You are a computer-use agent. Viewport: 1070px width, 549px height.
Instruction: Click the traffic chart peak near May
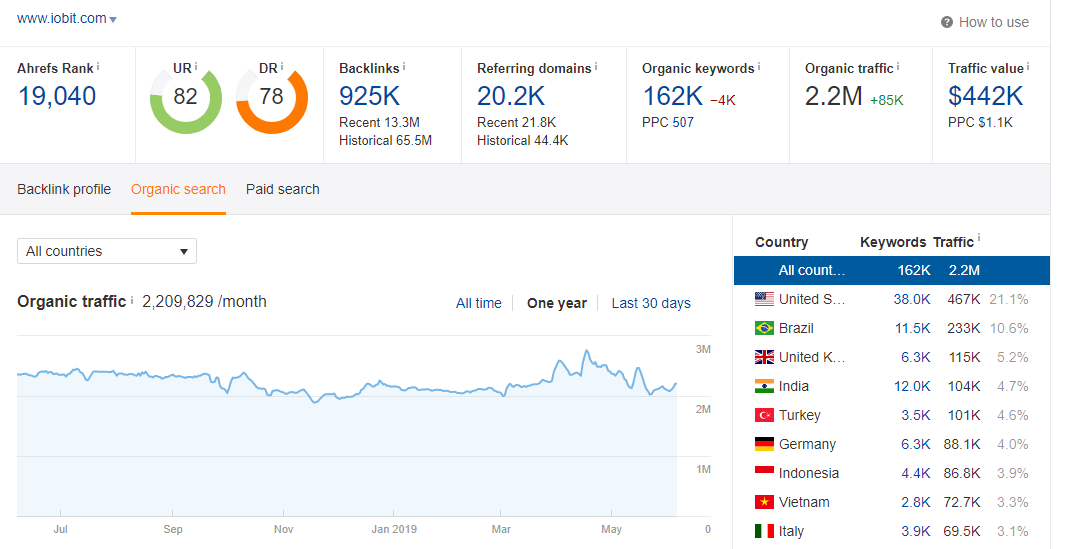[x=585, y=352]
